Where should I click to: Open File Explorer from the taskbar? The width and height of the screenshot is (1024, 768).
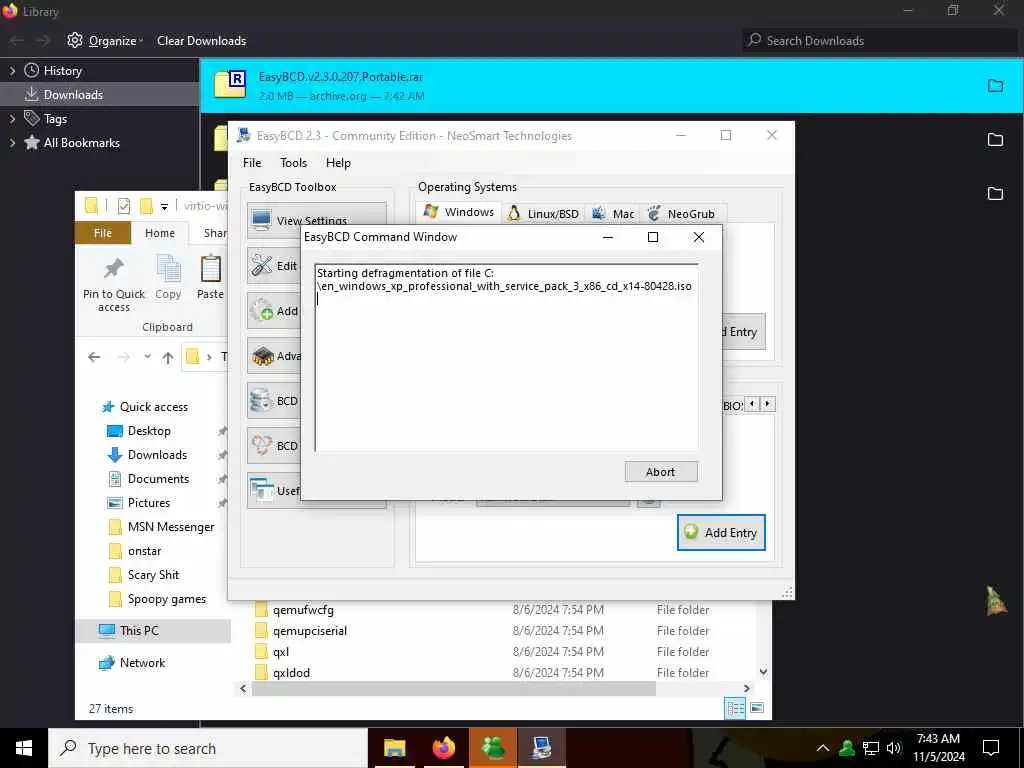click(x=394, y=748)
